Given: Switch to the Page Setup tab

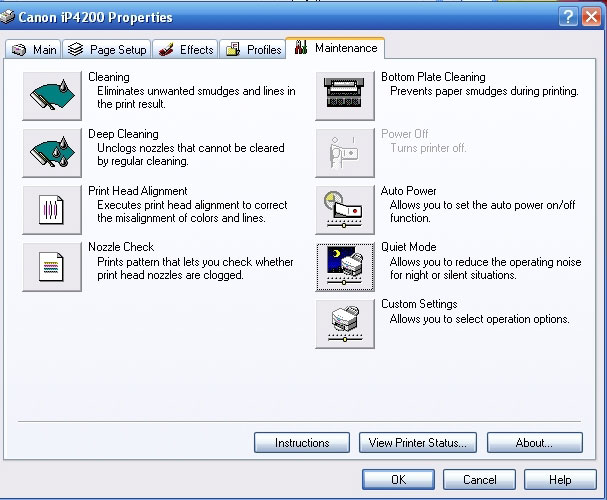Looking at the screenshot, I should 107,50.
